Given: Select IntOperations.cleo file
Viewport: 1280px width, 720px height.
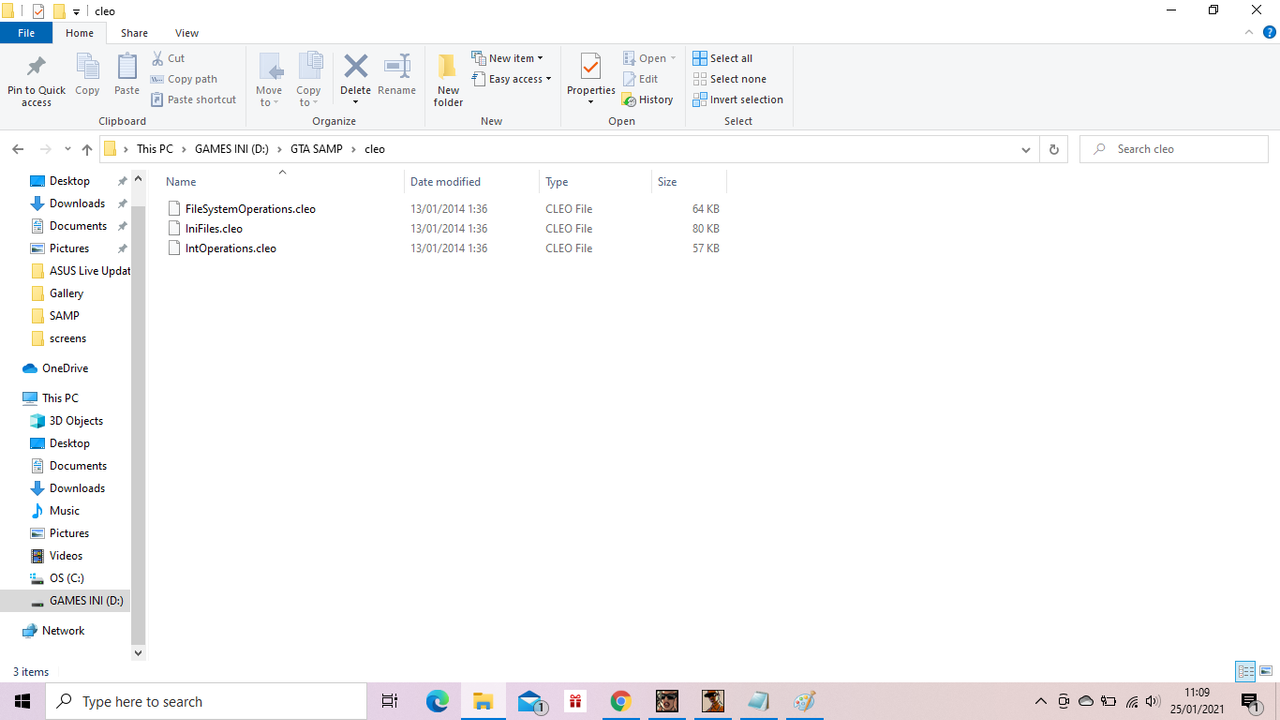Looking at the screenshot, I should coord(230,248).
